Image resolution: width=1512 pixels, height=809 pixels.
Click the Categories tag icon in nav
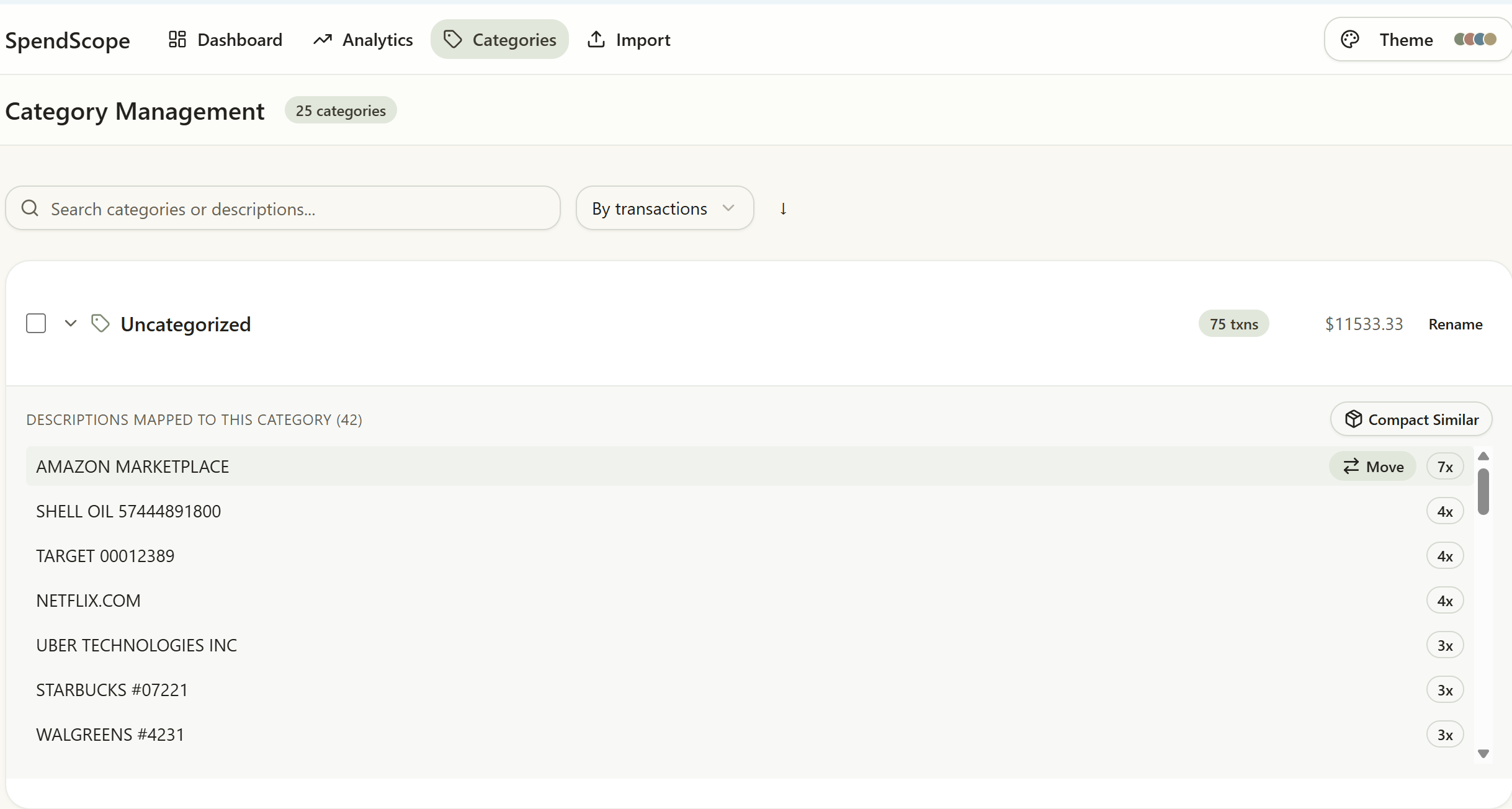coord(453,40)
